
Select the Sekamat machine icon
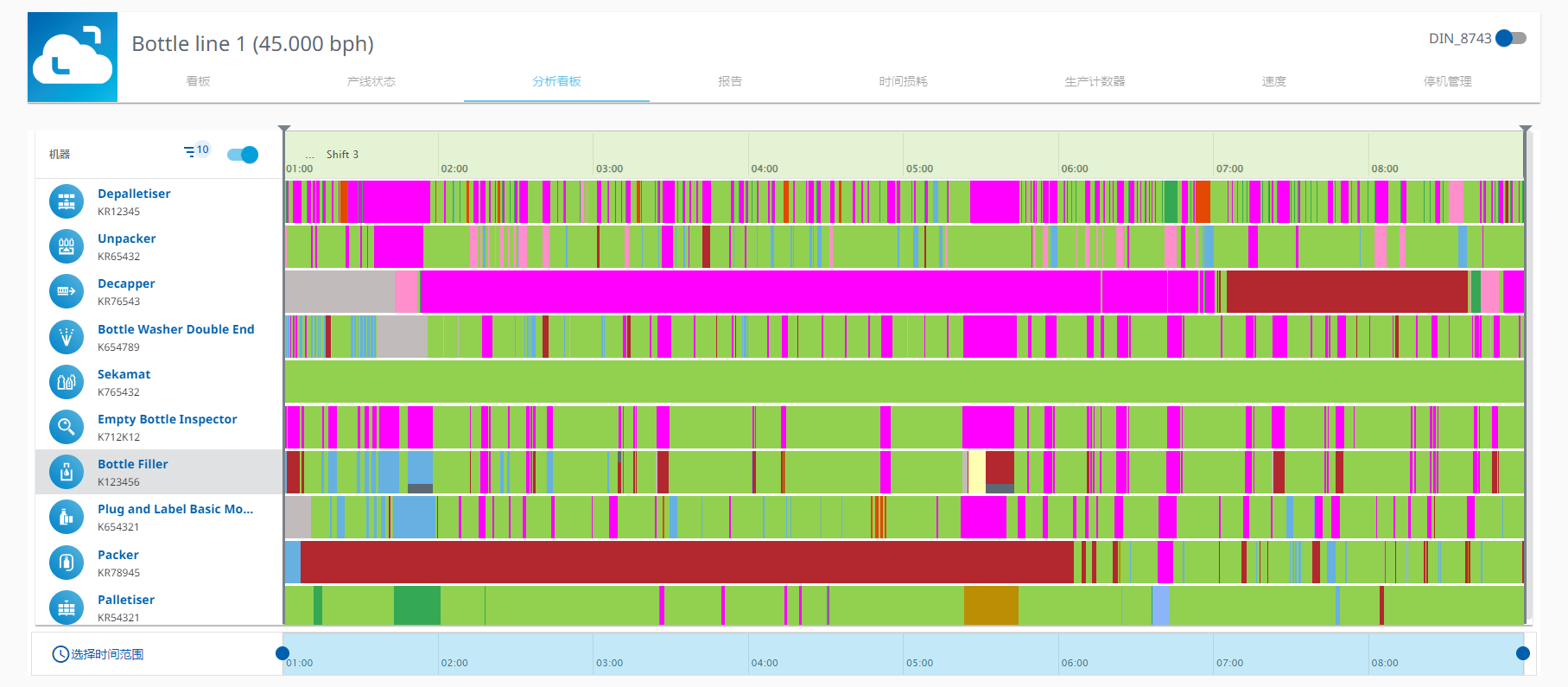click(67, 382)
